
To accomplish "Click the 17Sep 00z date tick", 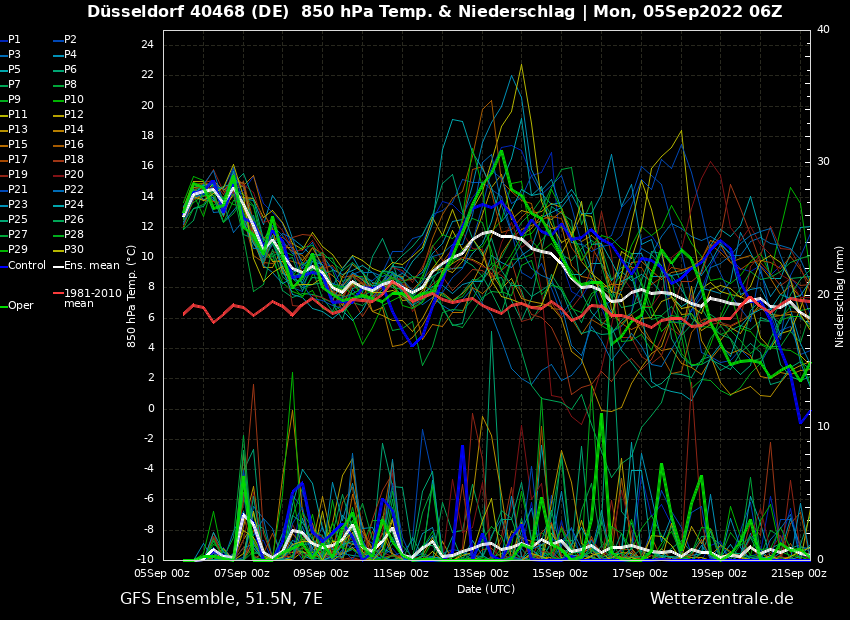I will point(640,574).
